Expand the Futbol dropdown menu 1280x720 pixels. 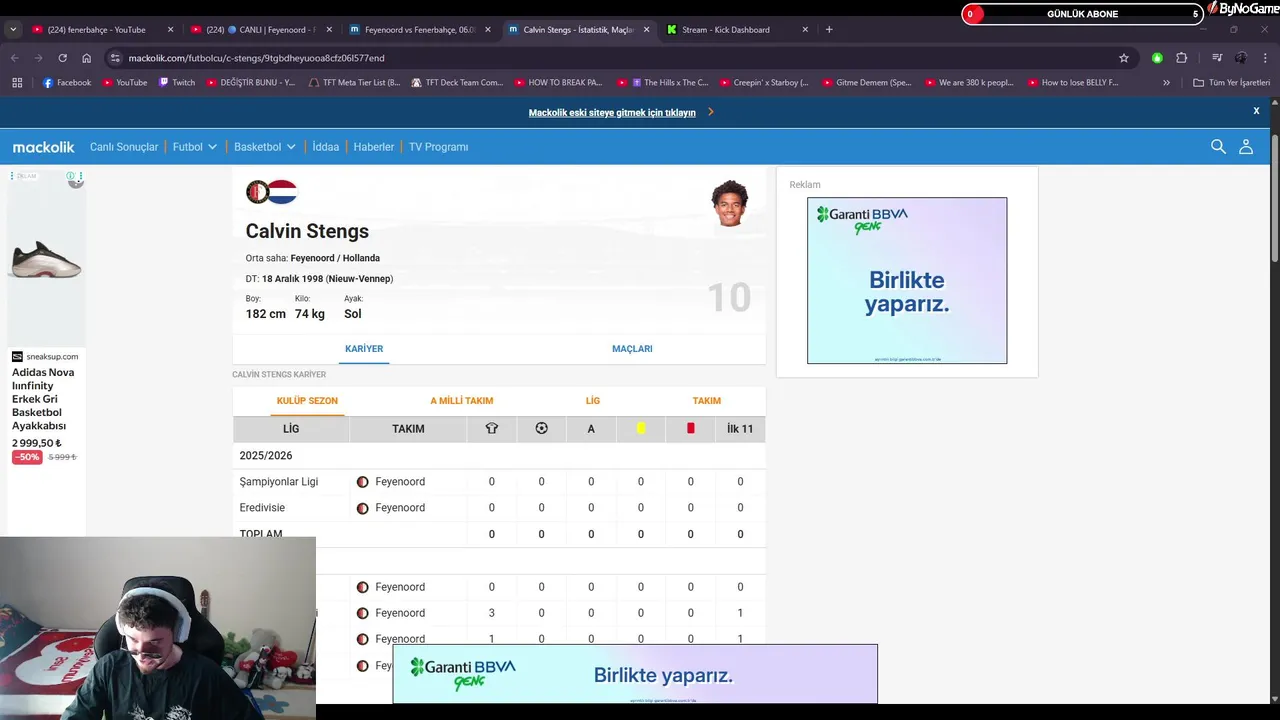tap(195, 147)
